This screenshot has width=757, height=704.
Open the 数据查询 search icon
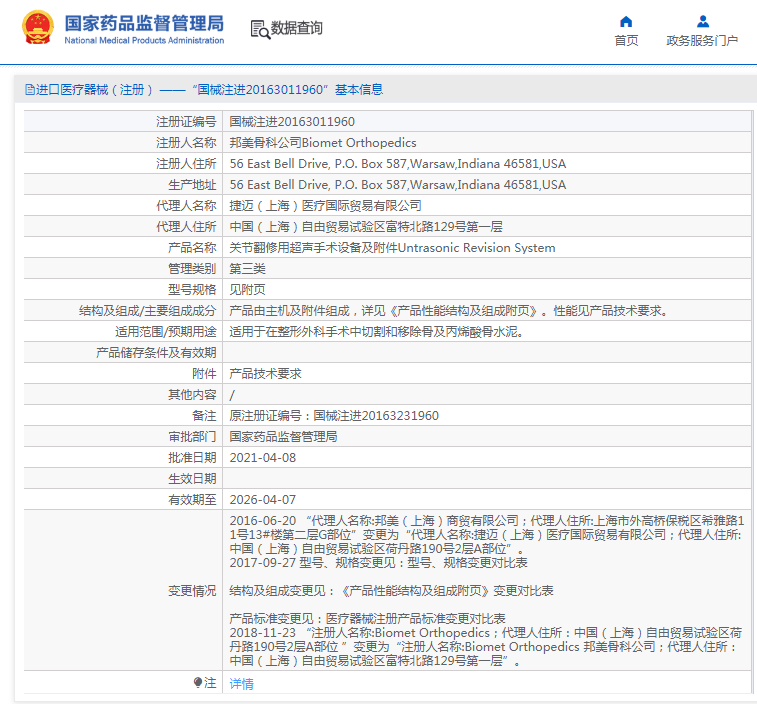(260, 29)
